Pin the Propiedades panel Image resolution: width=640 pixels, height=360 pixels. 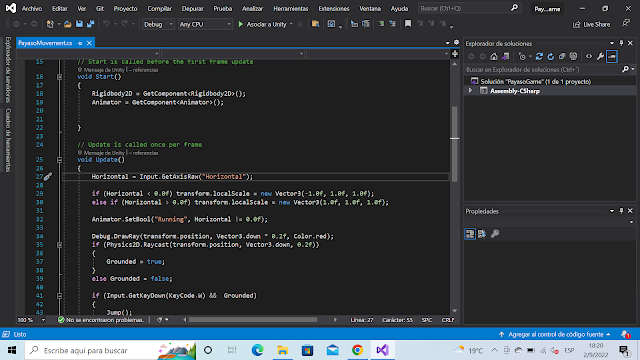621,211
